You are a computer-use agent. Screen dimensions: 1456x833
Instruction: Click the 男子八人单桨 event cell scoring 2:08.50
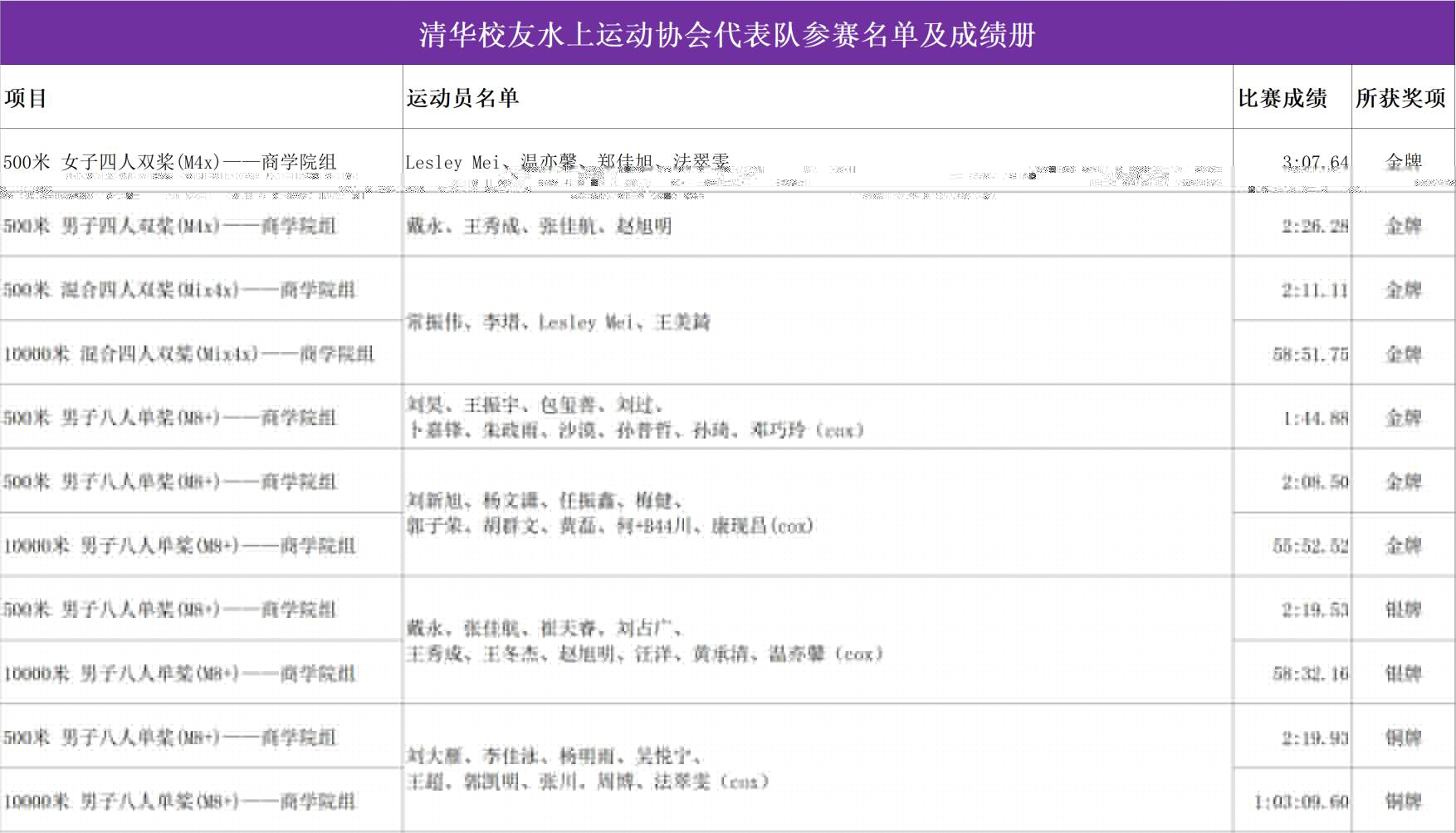202,481
